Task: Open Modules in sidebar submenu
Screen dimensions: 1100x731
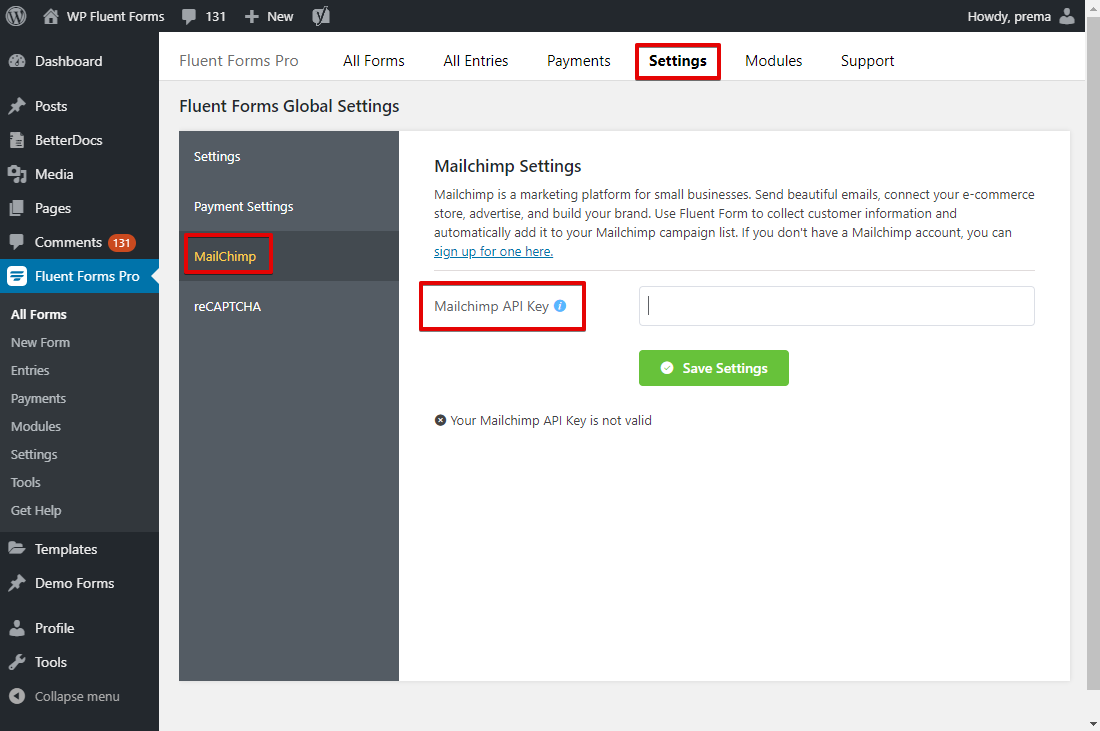Action: [x=36, y=427]
